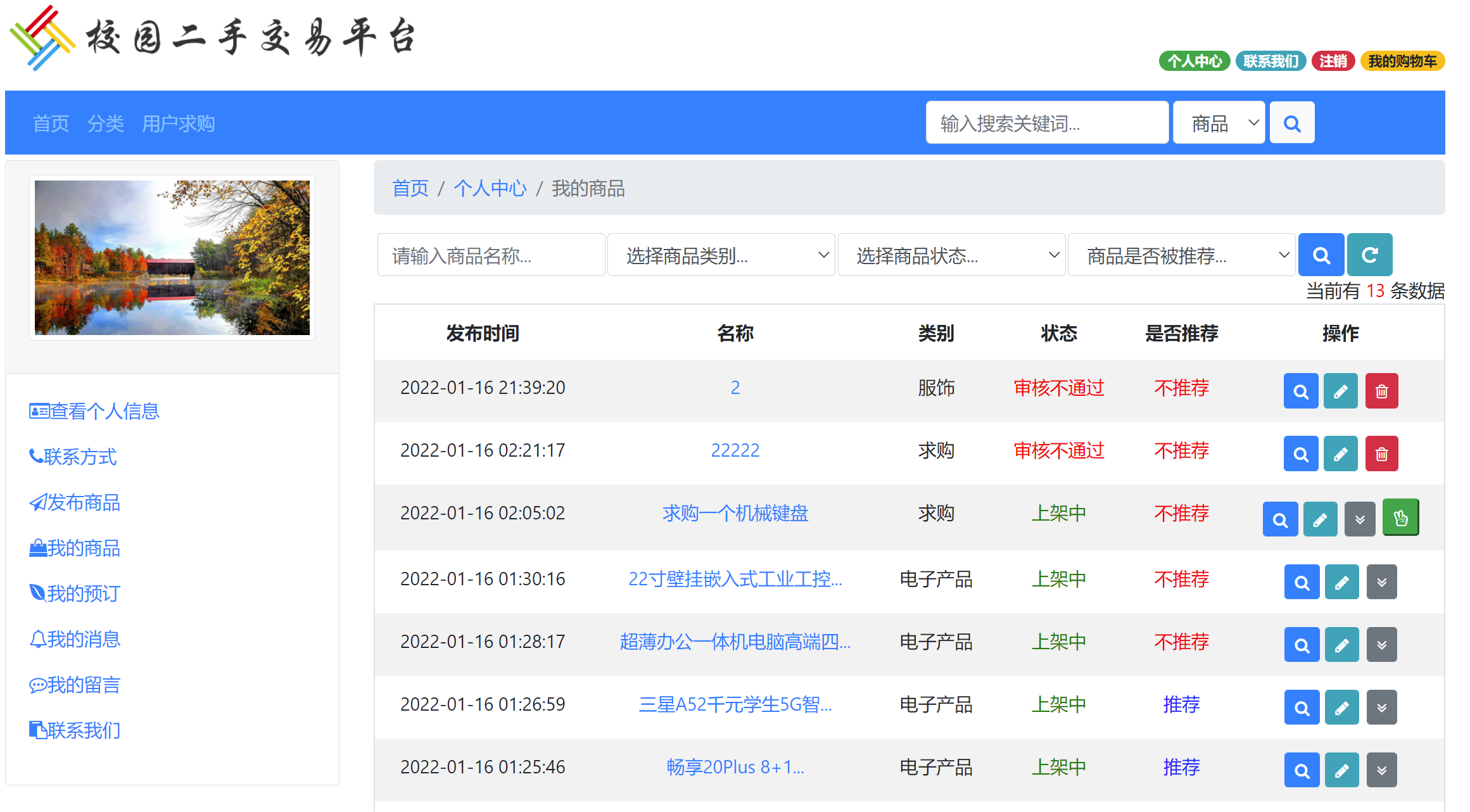Open the 选择商品类别 dropdown
The image size is (1470, 812).
[721, 255]
